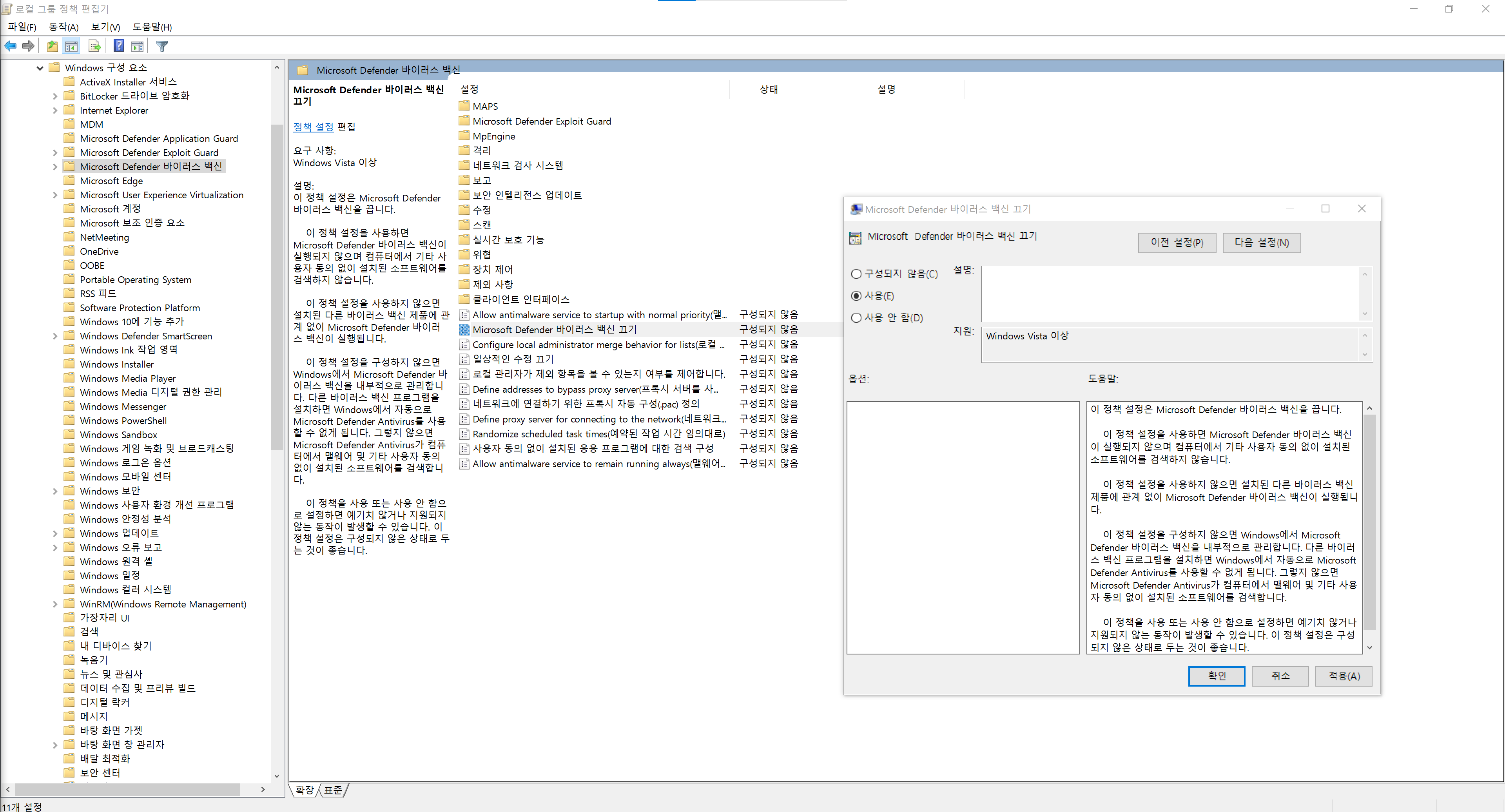1505x812 pixels.
Task: Click the Export list toolbar icon
Action: [94, 45]
